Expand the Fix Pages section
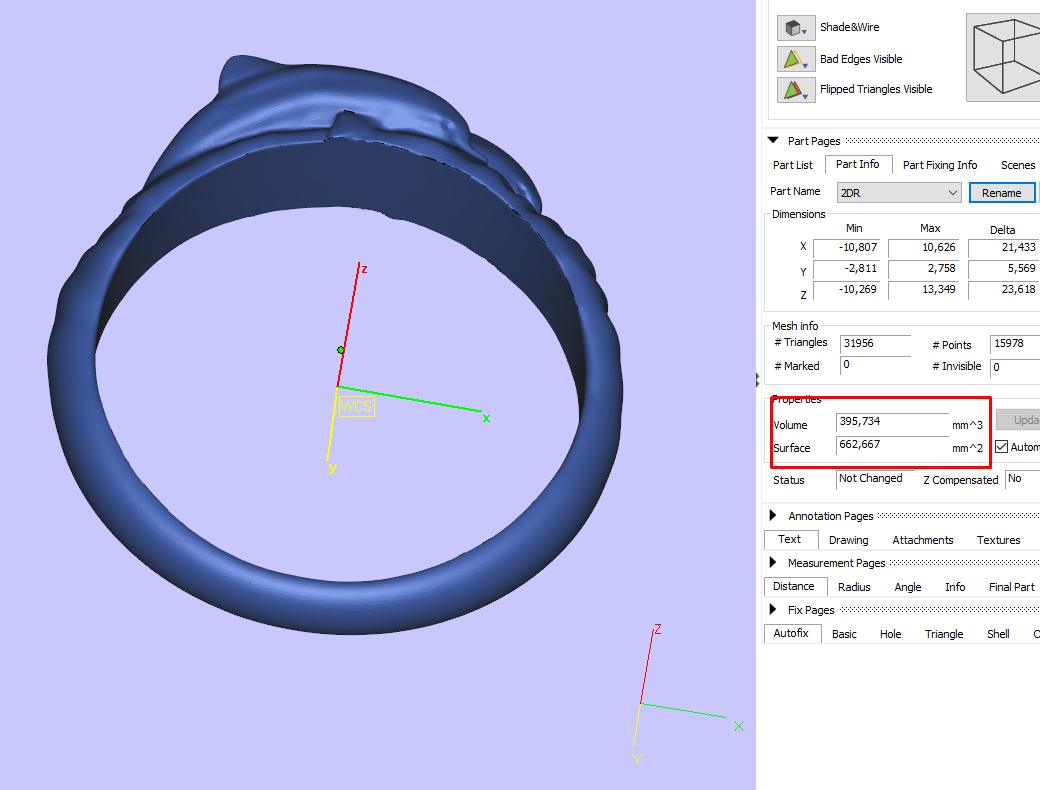1040x790 pixels. [773, 610]
